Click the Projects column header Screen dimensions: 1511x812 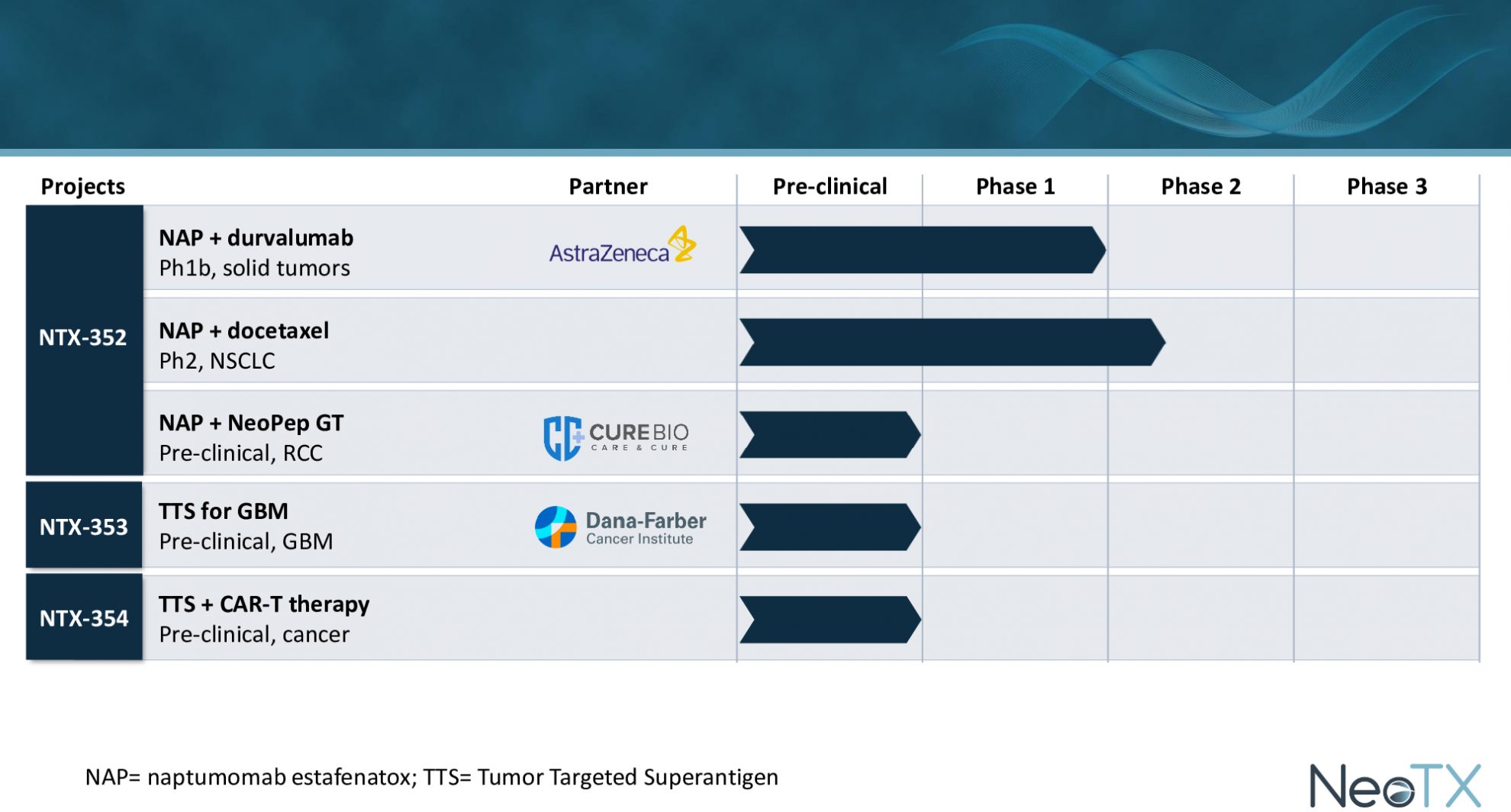coord(82,187)
